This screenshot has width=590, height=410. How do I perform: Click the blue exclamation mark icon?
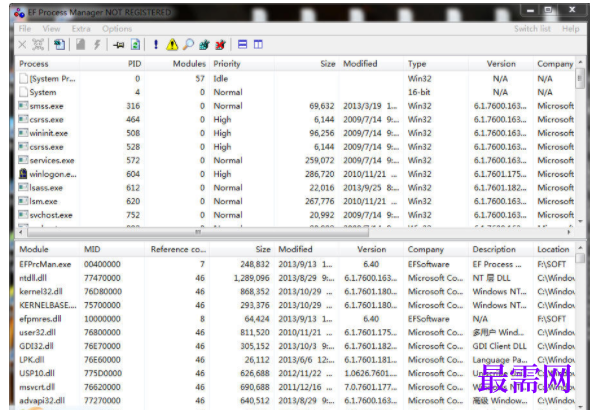click(x=156, y=45)
